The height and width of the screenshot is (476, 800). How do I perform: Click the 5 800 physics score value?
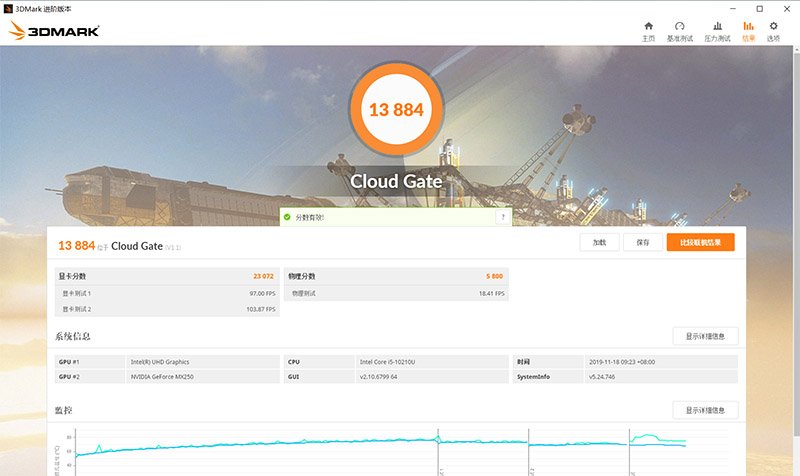pos(494,276)
